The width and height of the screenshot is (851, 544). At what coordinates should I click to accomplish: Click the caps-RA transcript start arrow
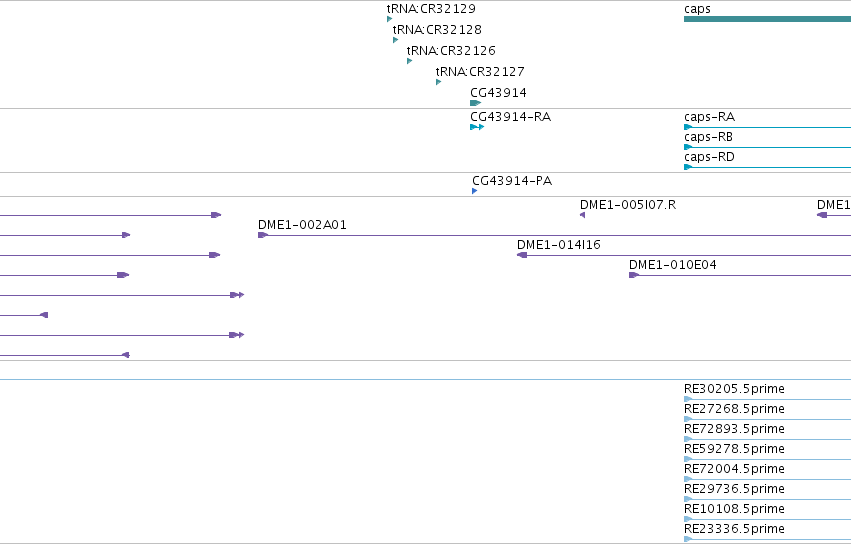(688, 127)
